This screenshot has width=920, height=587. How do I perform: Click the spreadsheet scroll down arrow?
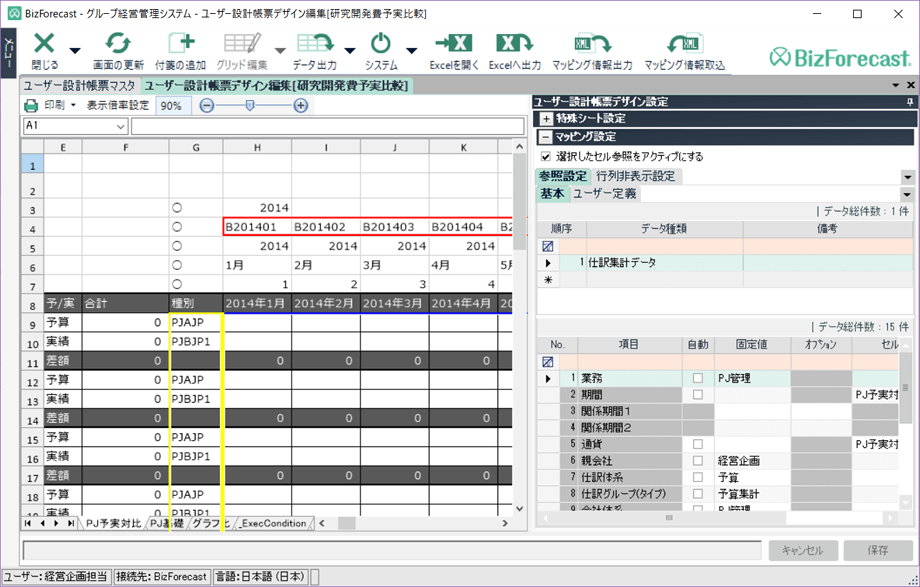click(519, 508)
